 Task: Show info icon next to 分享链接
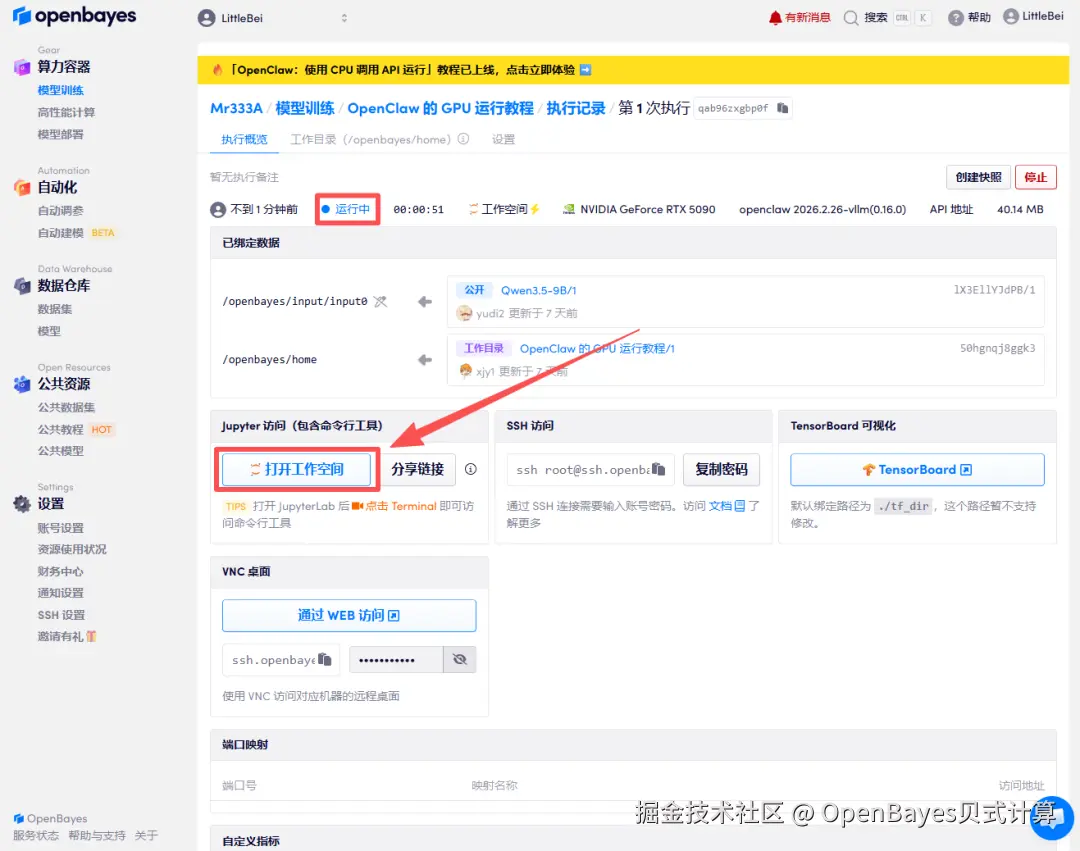click(x=470, y=469)
